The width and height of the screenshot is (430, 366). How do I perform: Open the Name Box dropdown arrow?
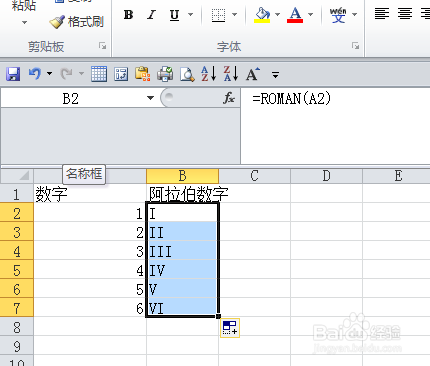[x=150, y=98]
